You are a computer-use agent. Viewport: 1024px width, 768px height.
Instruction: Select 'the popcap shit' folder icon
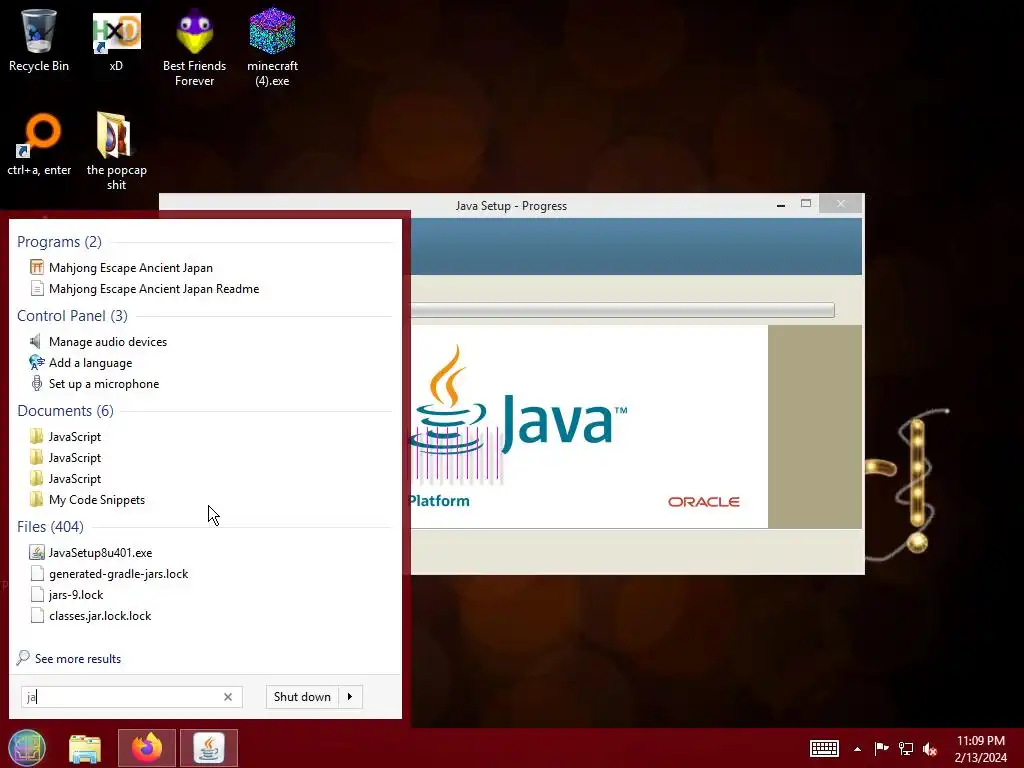click(x=116, y=152)
